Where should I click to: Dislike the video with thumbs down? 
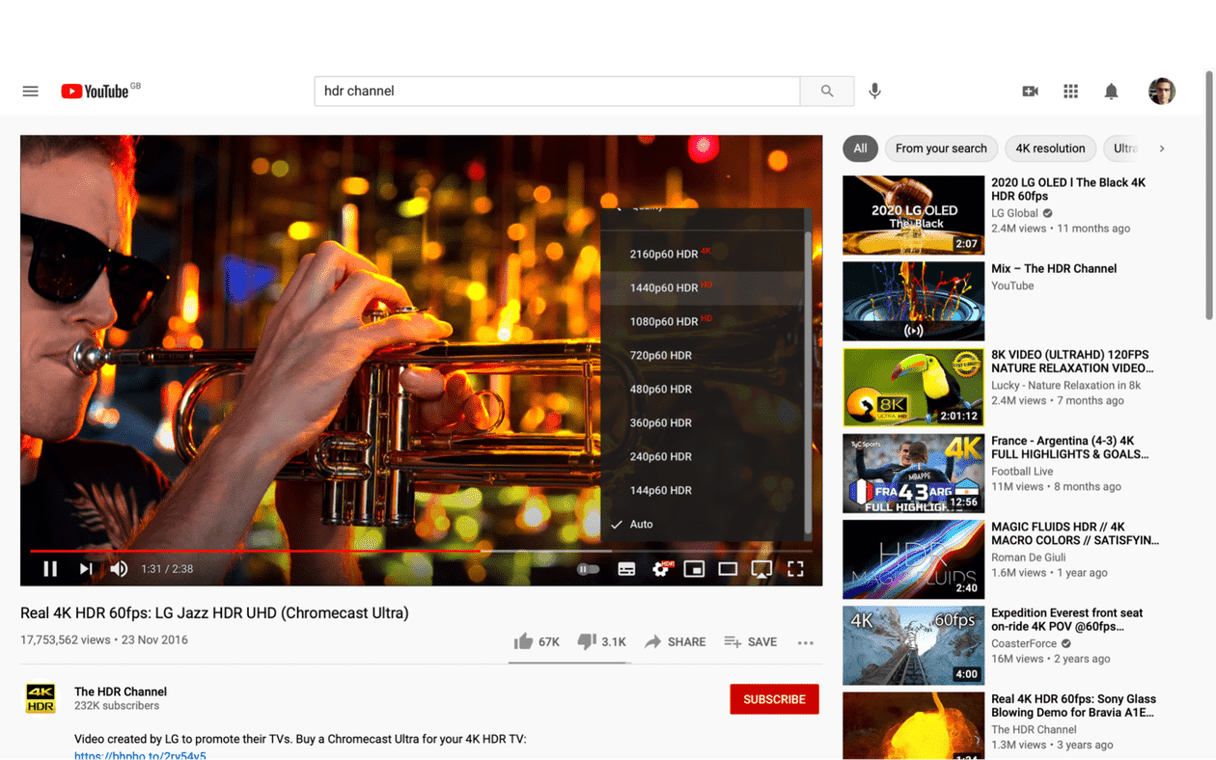tap(602, 642)
